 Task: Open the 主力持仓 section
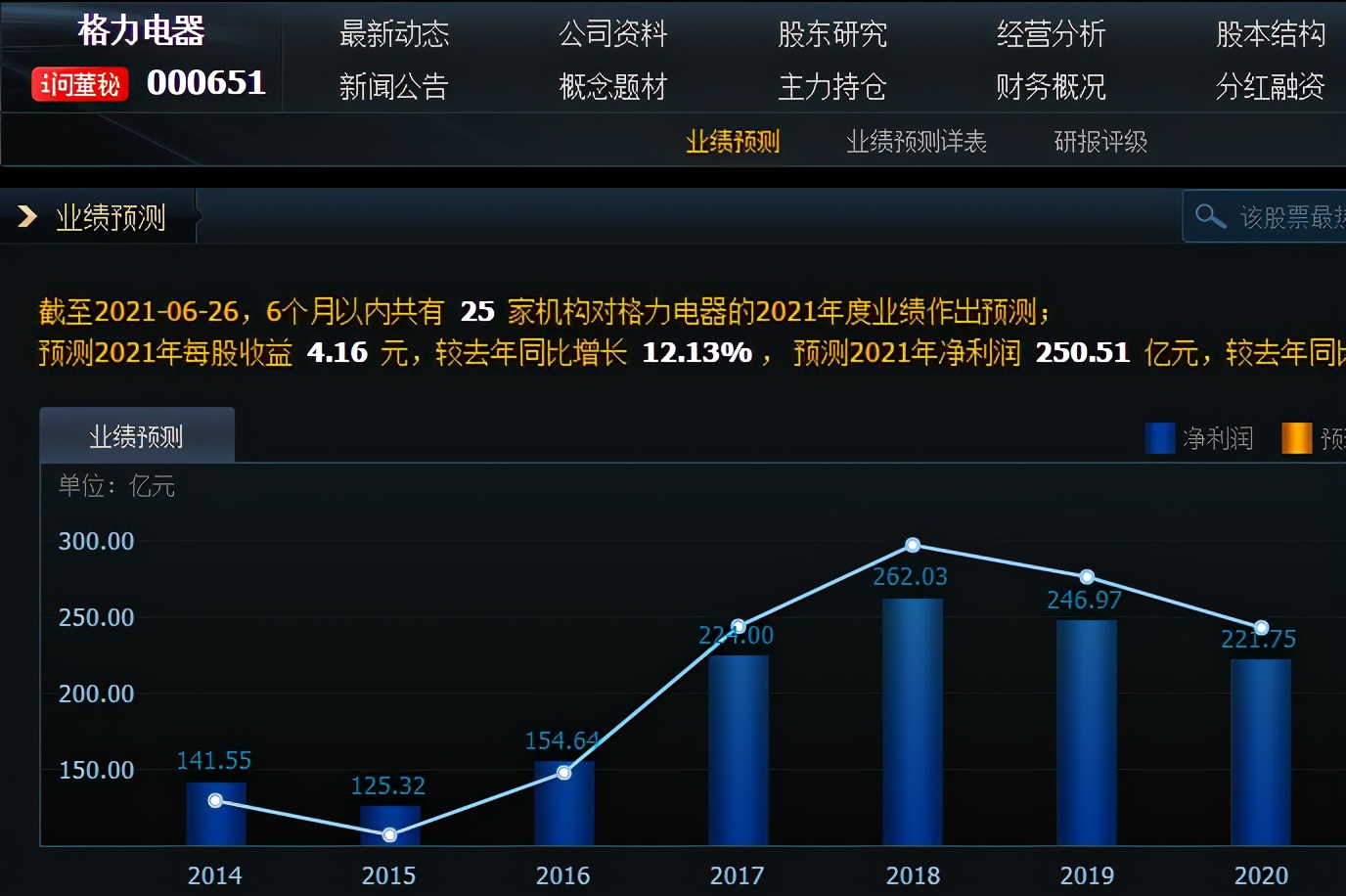(x=831, y=87)
